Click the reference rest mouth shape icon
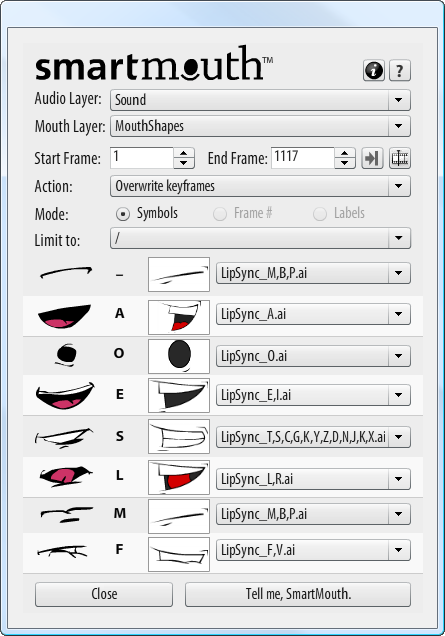 pos(66,272)
